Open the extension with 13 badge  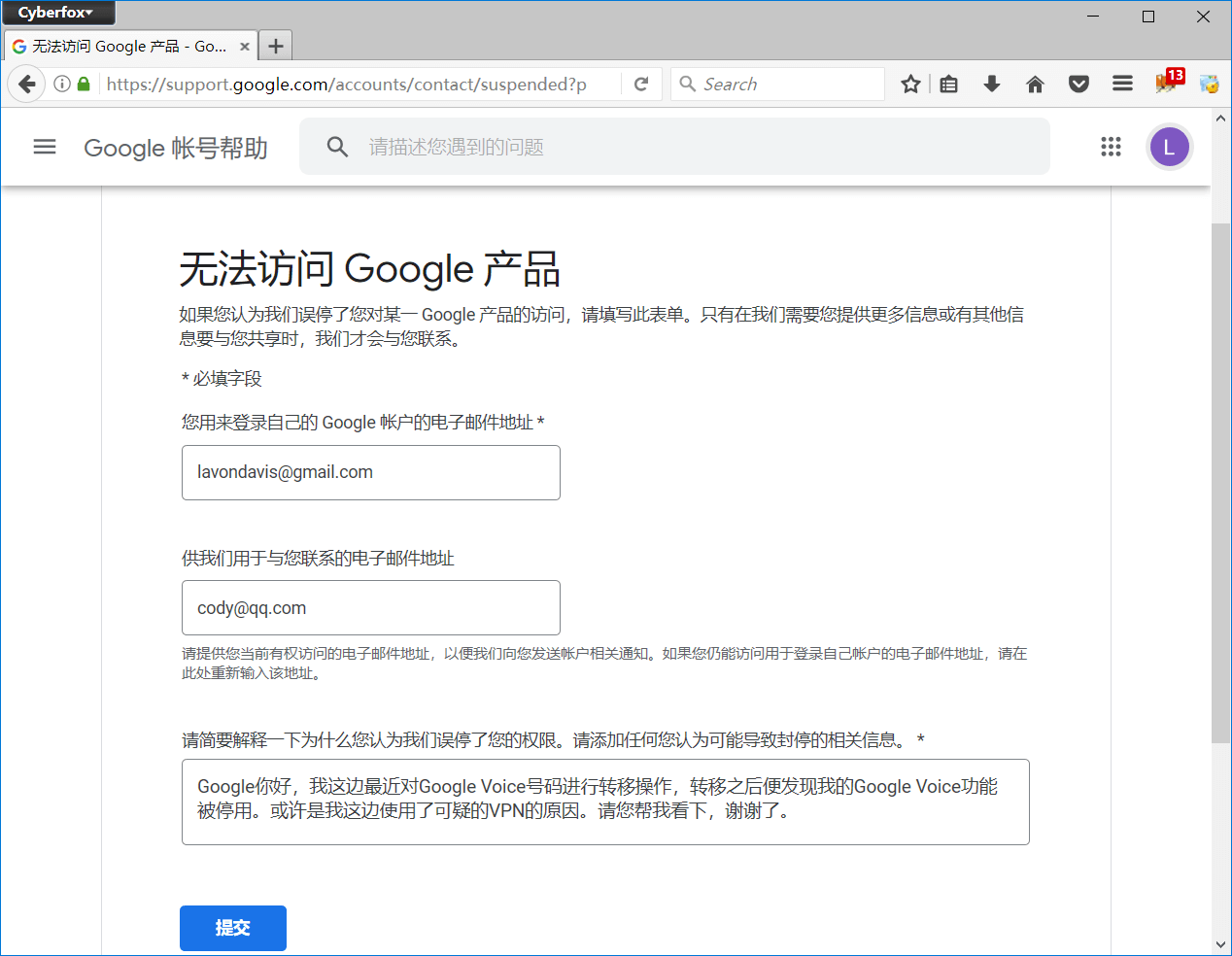coord(1169,82)
